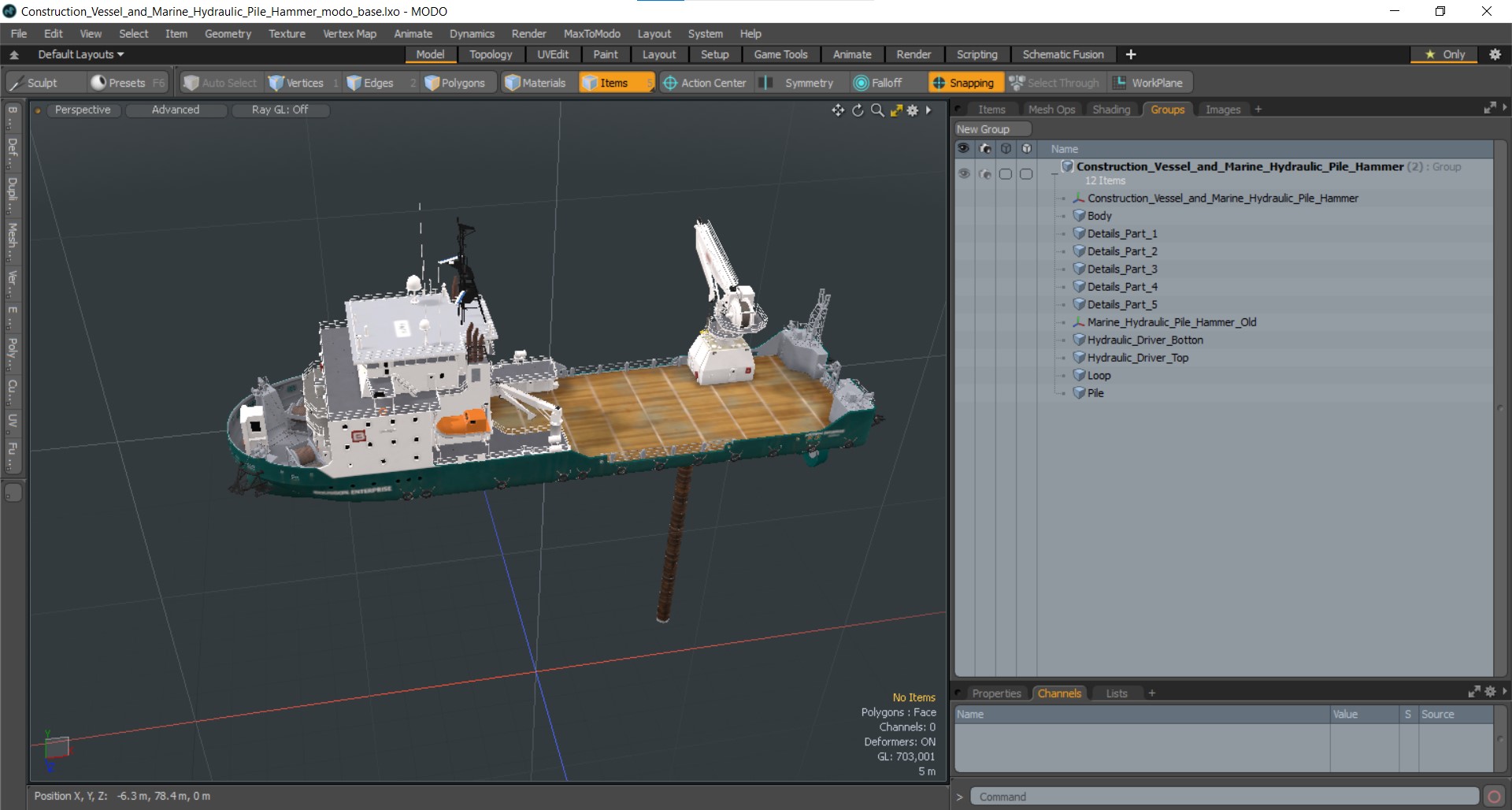The width and height of the screenshot is (1512, 810).
Task: Click the viewport pan (move) icon
Action: (838, 110)
